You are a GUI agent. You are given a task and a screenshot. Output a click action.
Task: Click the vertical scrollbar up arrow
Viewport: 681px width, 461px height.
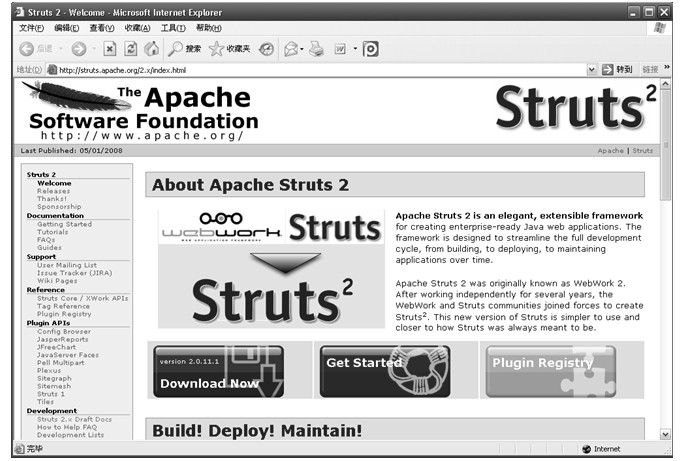tap(665, 84)
